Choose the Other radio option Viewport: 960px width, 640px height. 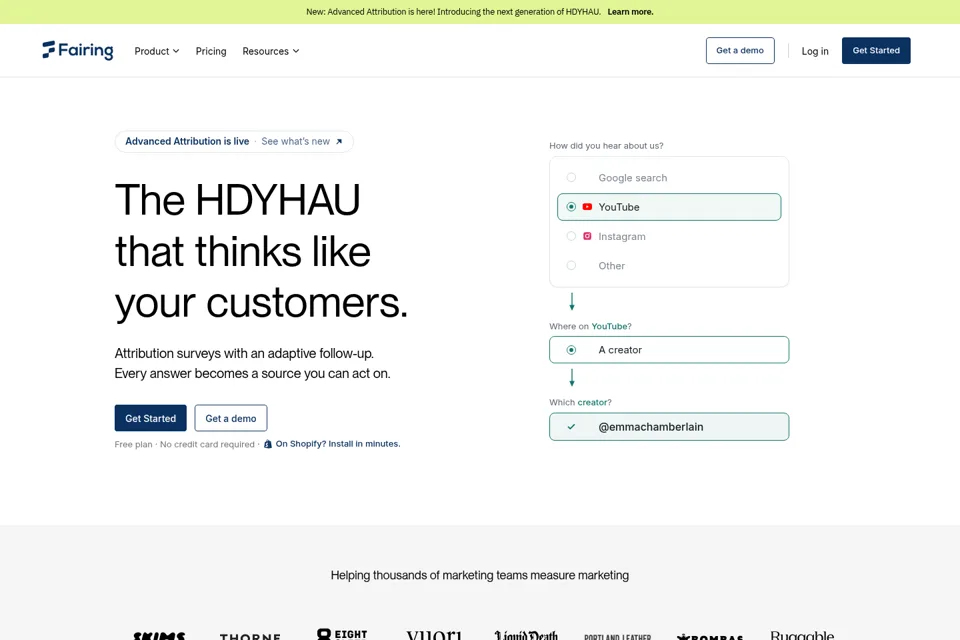(x=571, y=266)
